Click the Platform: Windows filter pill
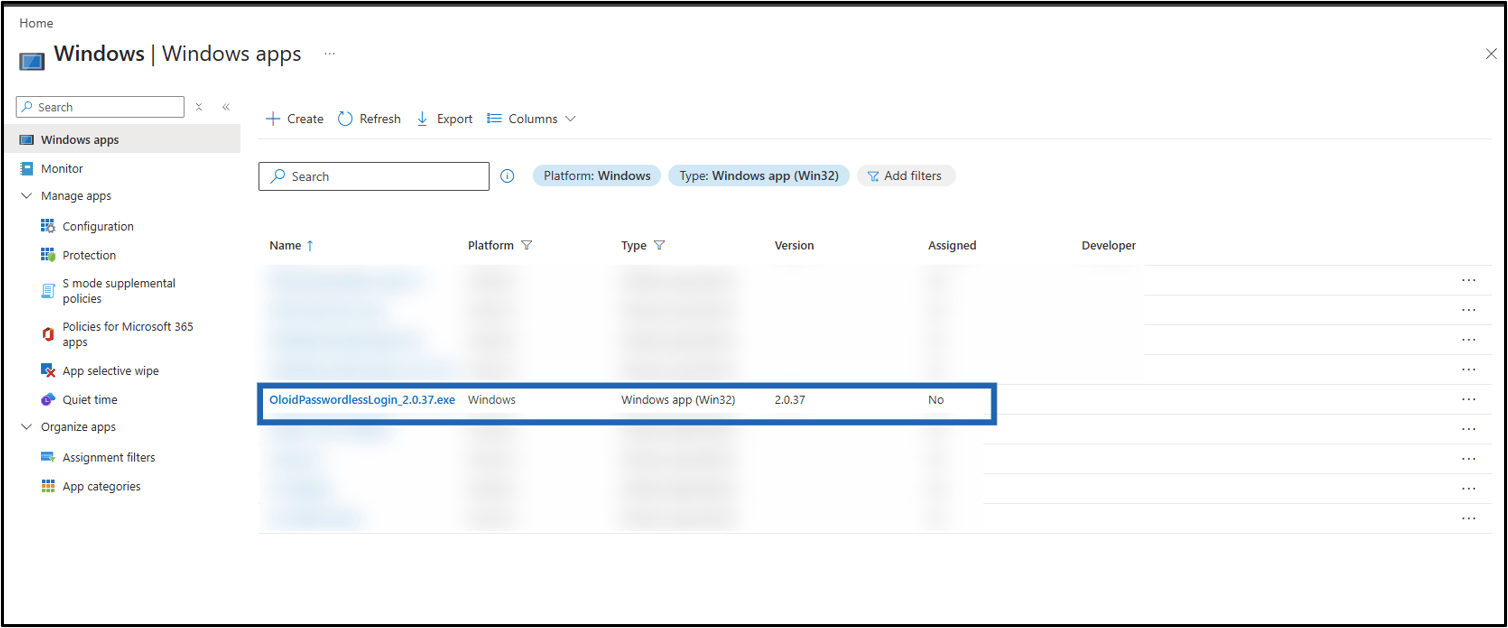Screen dimensions: 1508x628 point(597,176)
